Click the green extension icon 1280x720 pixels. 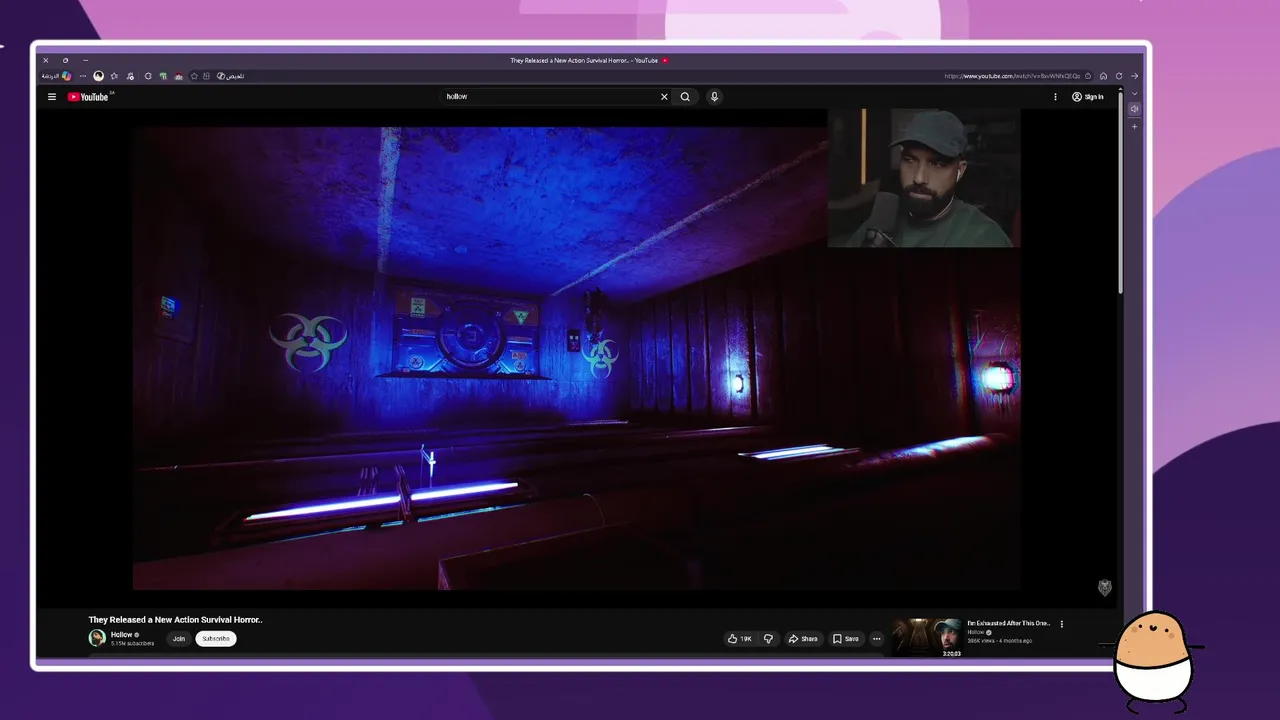[x=163, y=76]
